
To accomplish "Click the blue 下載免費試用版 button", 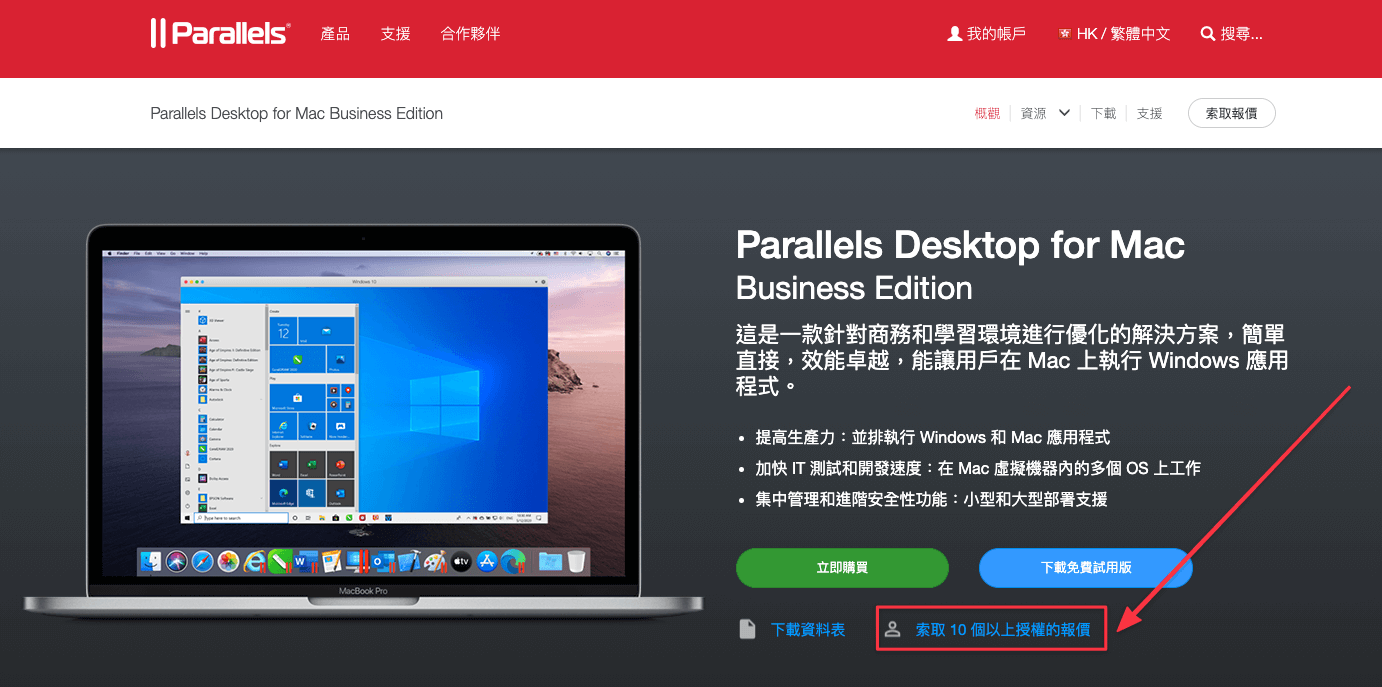I will (x=1086, y=567).
